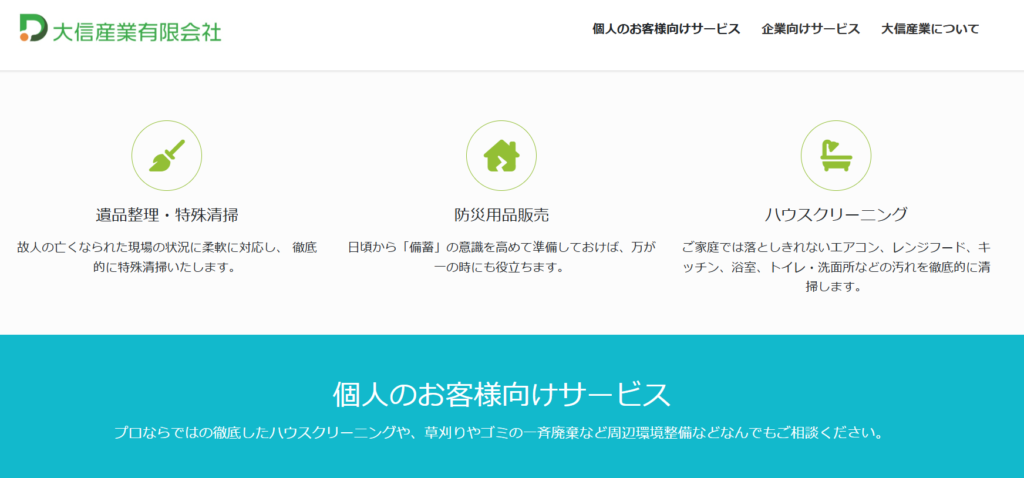Click the description starting with ご家庭では落としきれない
Viewport: 1024px width, 478px height.
[835, 266]
